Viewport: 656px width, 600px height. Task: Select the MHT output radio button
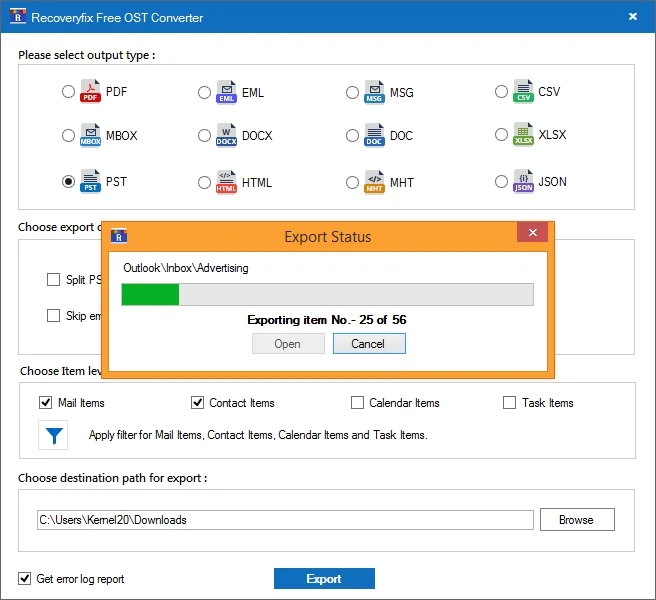352,182
